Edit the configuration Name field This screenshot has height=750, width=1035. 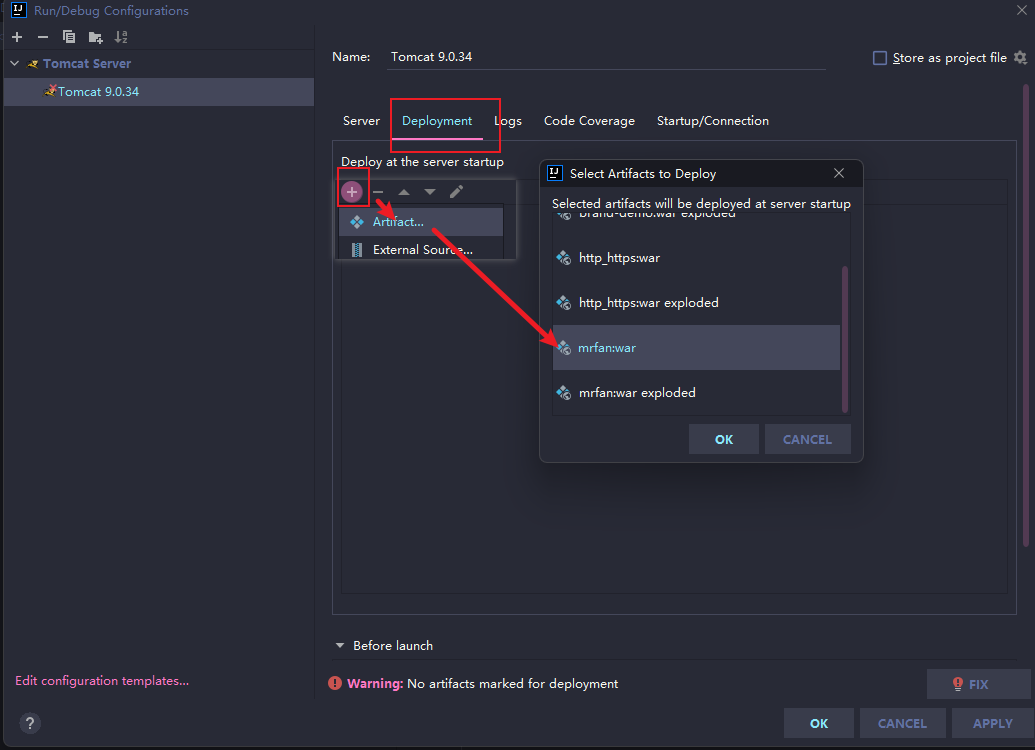(607, 57)
